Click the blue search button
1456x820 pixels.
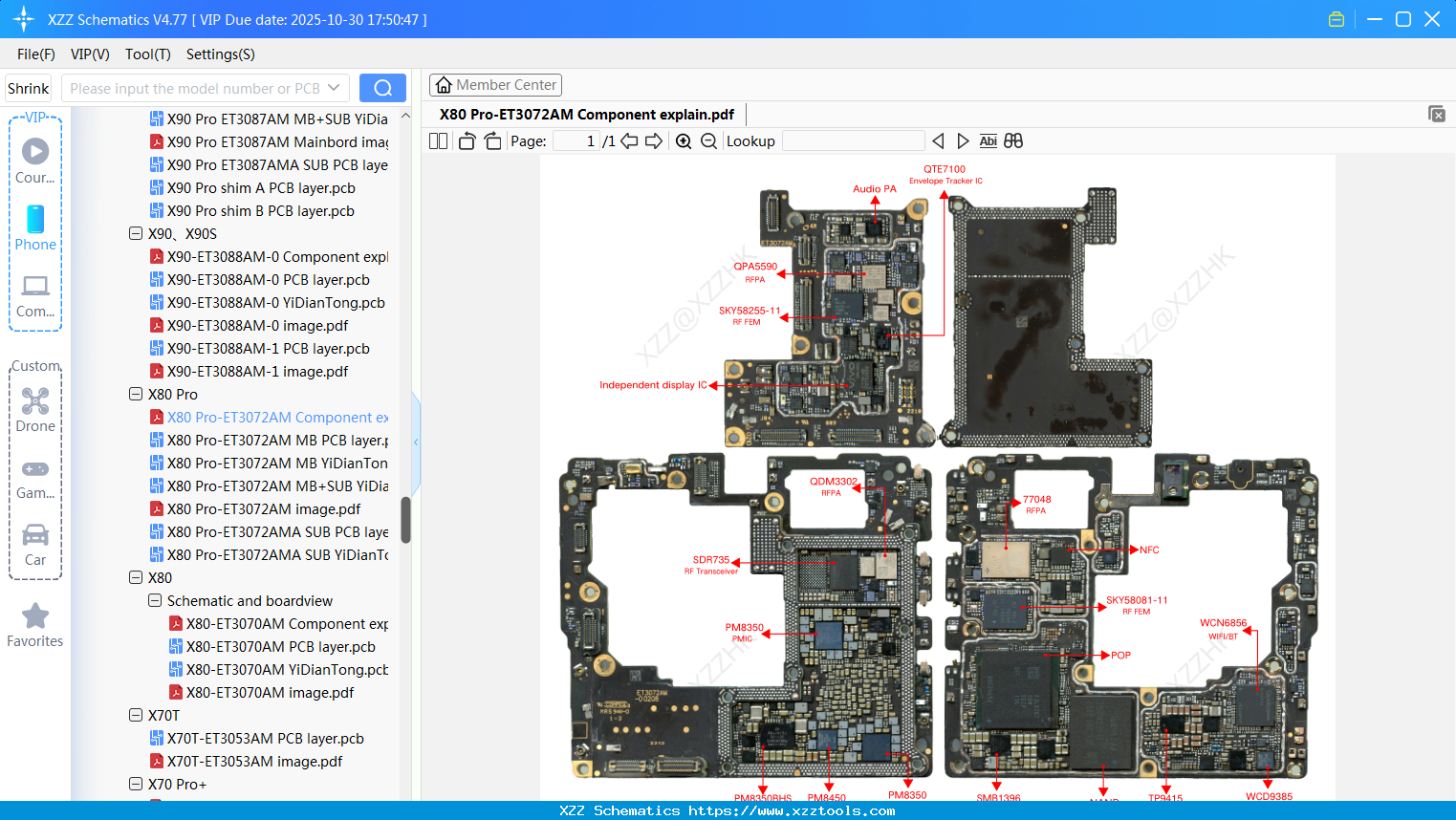click(x=382, y=88)
